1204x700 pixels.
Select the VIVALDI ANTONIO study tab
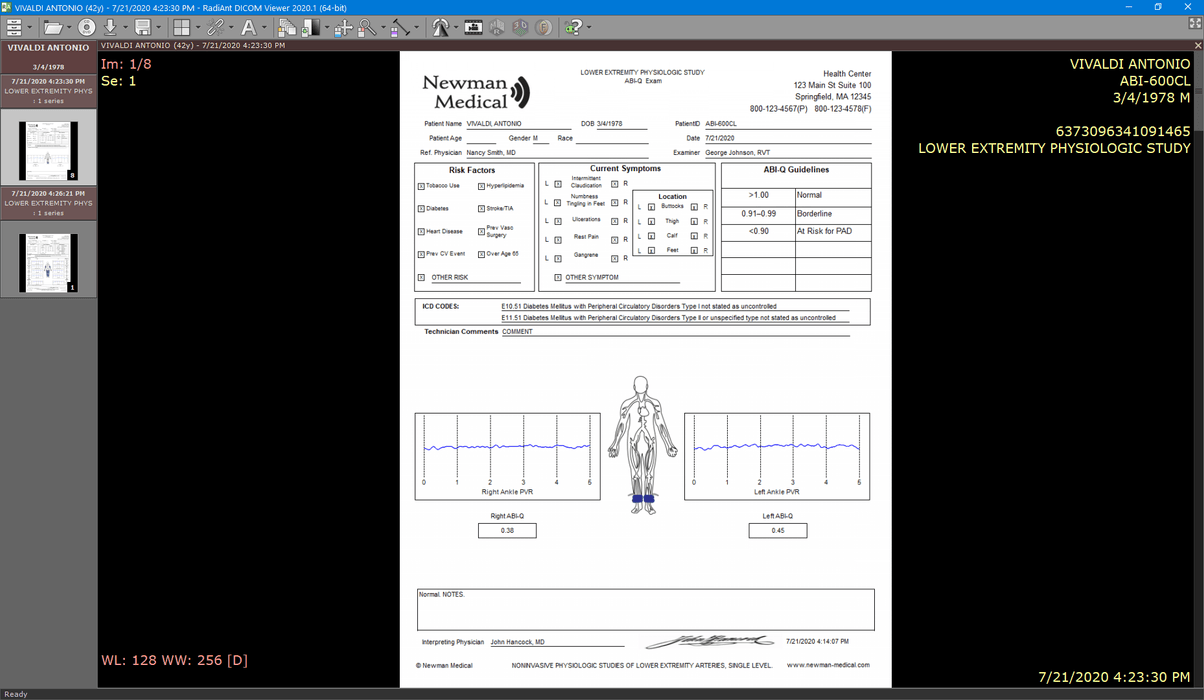pyautogui.click(x=47, y=47)
